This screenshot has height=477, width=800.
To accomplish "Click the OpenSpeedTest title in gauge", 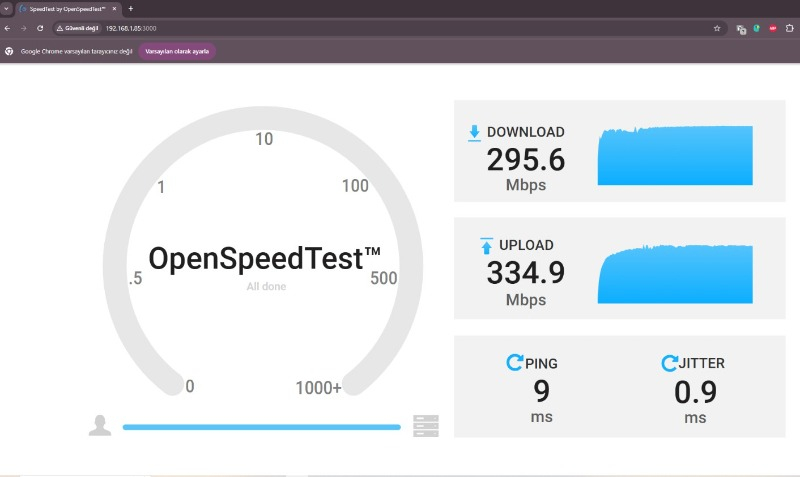I will pos(264,259).
